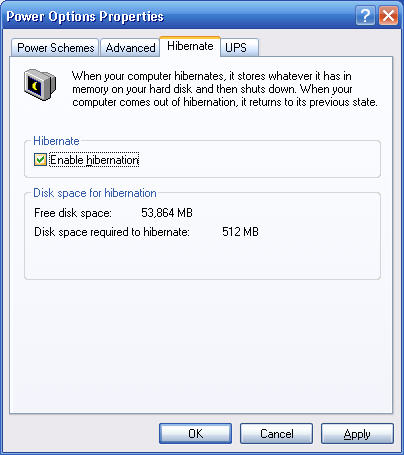Click the Disk space required to hibernate label

click(x=112, y=232)
